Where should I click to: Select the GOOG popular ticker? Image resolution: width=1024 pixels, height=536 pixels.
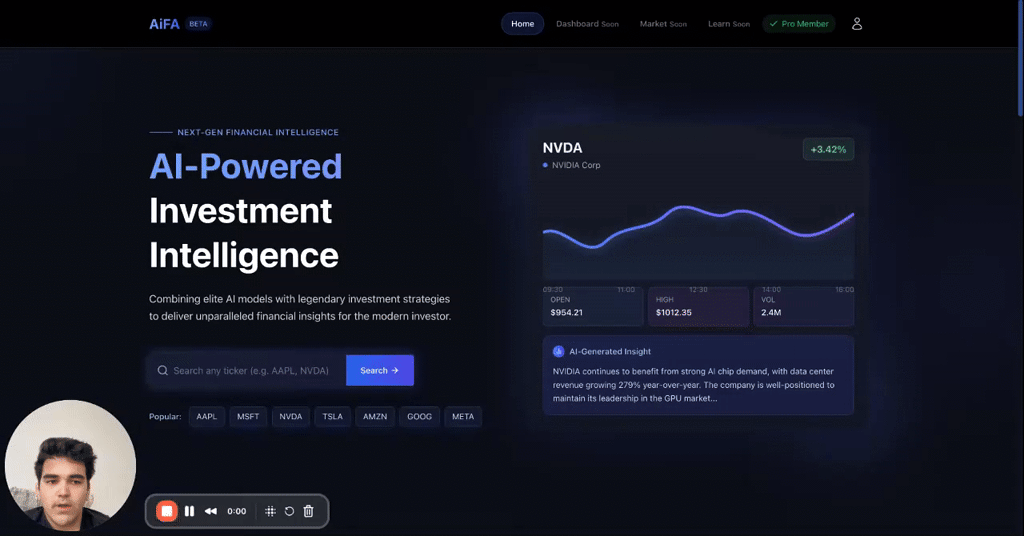(x=419, y=417)
